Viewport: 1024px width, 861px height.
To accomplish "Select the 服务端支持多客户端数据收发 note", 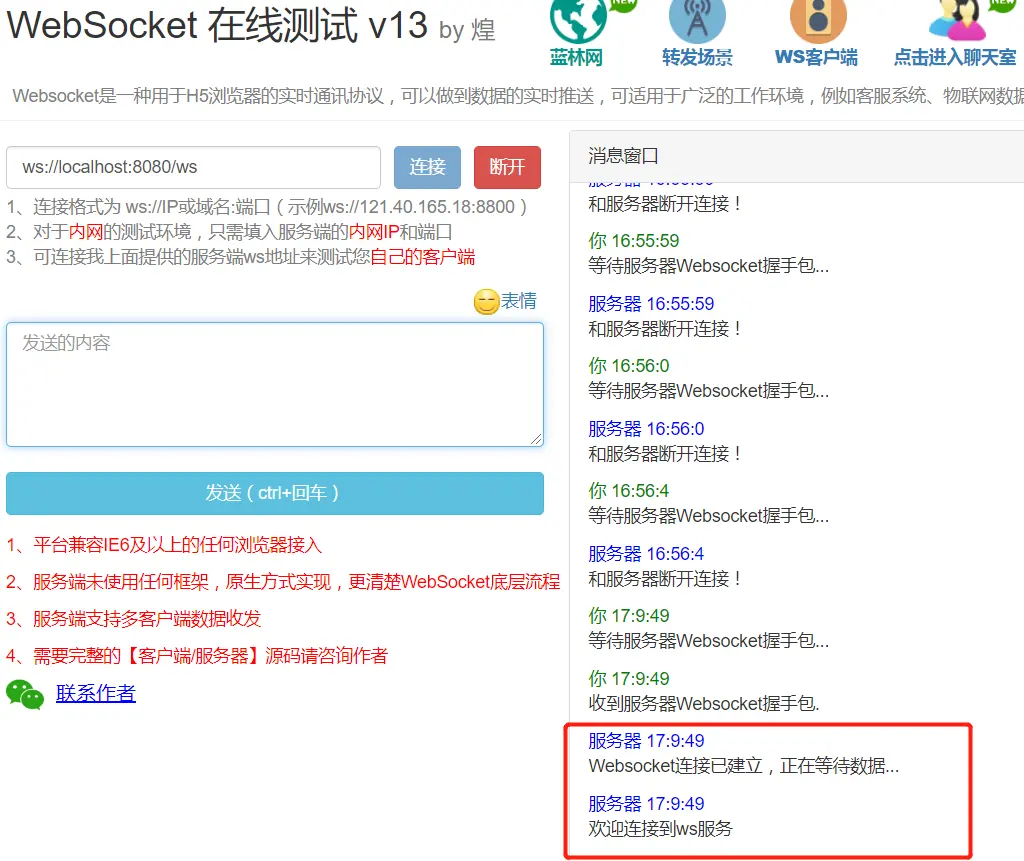I will (x=134, y=619).
